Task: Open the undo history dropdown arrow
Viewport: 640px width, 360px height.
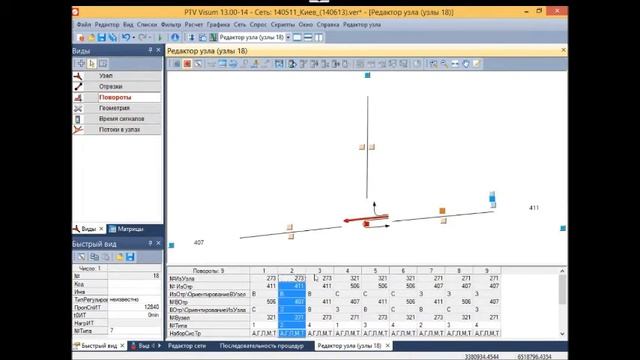Action: (x=133, y=38)
